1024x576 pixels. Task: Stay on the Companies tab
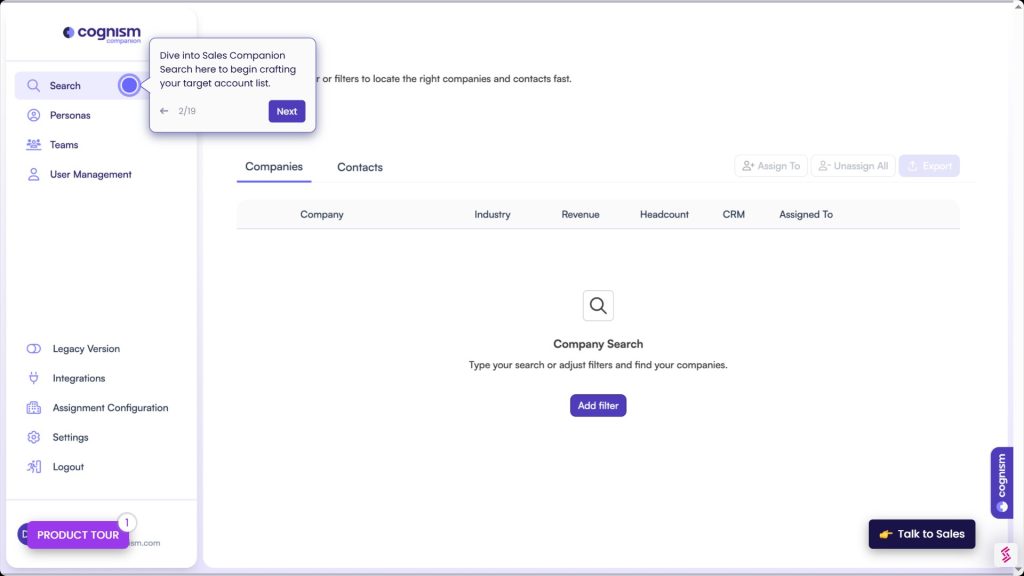click(274, 167)
